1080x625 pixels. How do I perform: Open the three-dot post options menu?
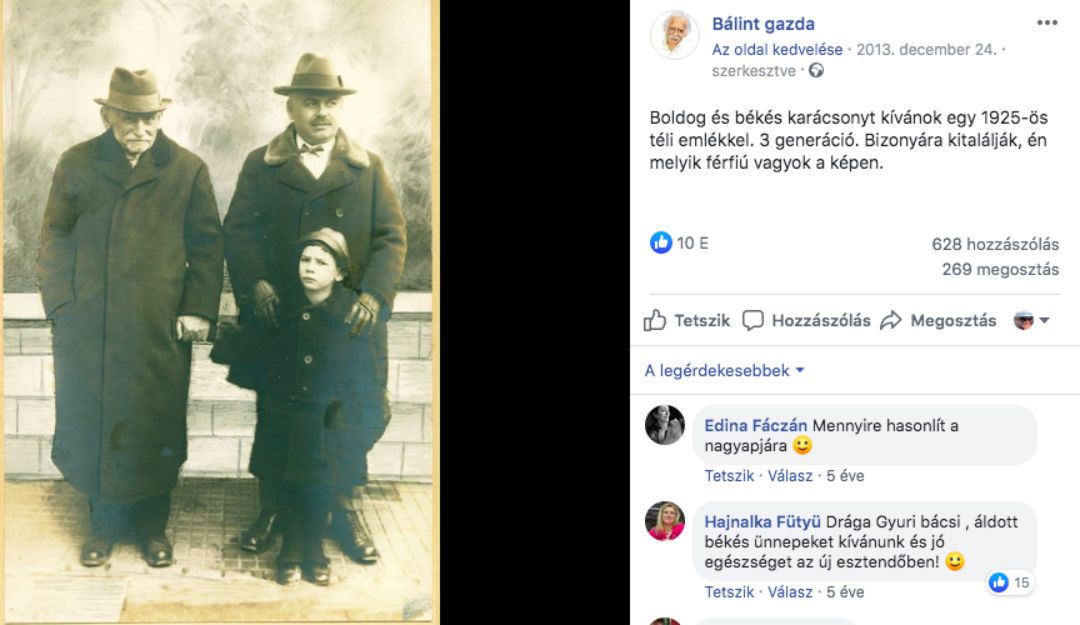tap(1047, 23)
